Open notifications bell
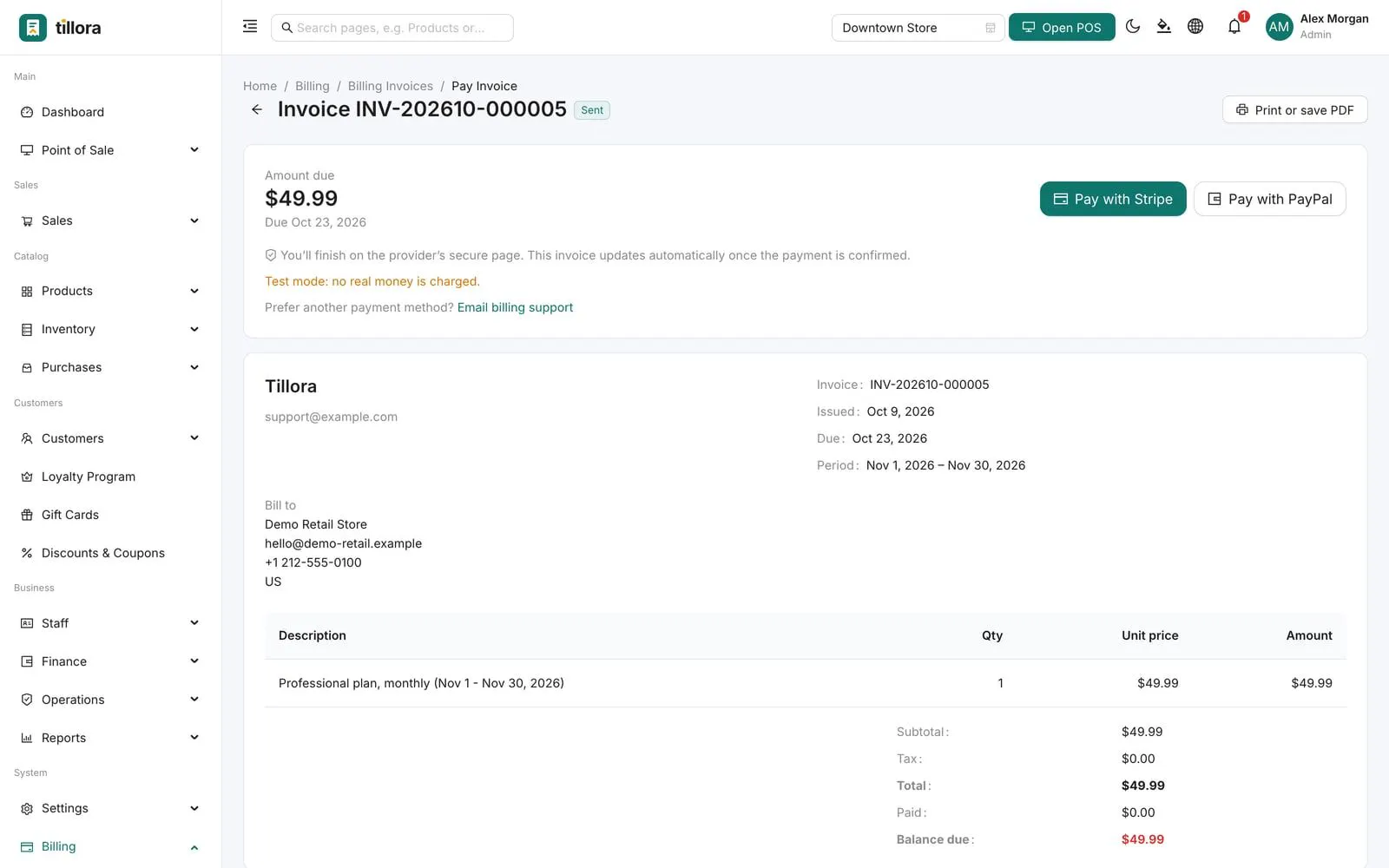This screenshot has width=1389, height=868. pyautogui.click(x=1234, y=27)
